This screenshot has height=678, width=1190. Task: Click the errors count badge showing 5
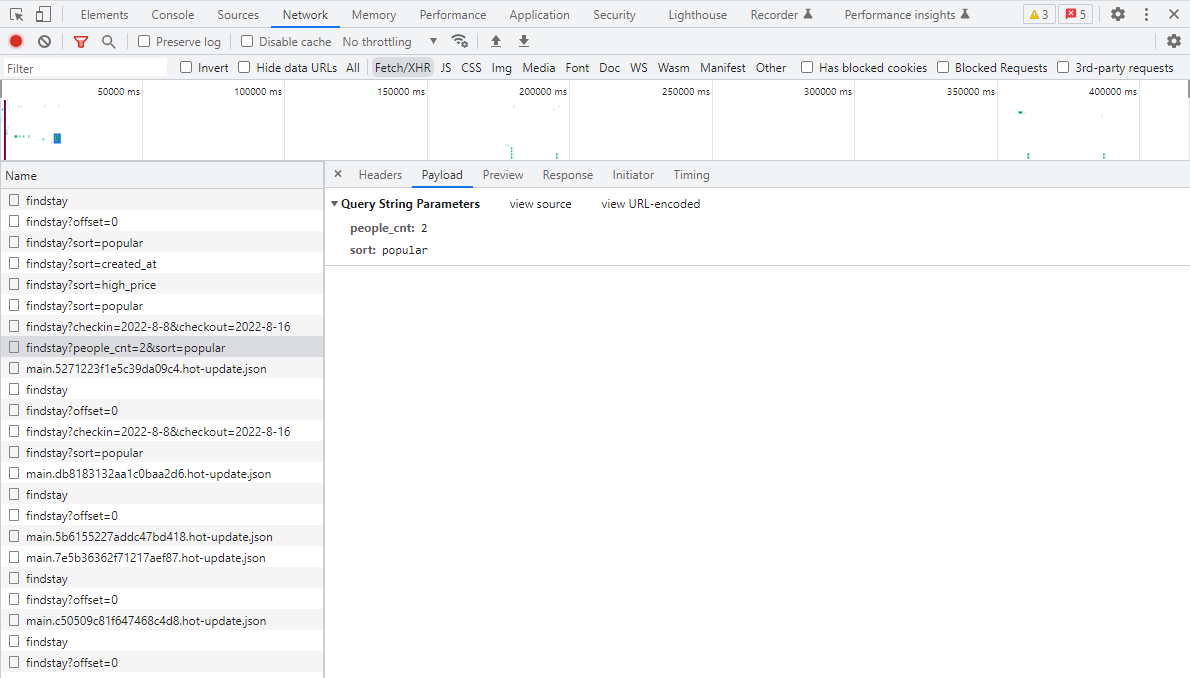click(1075, 14)
